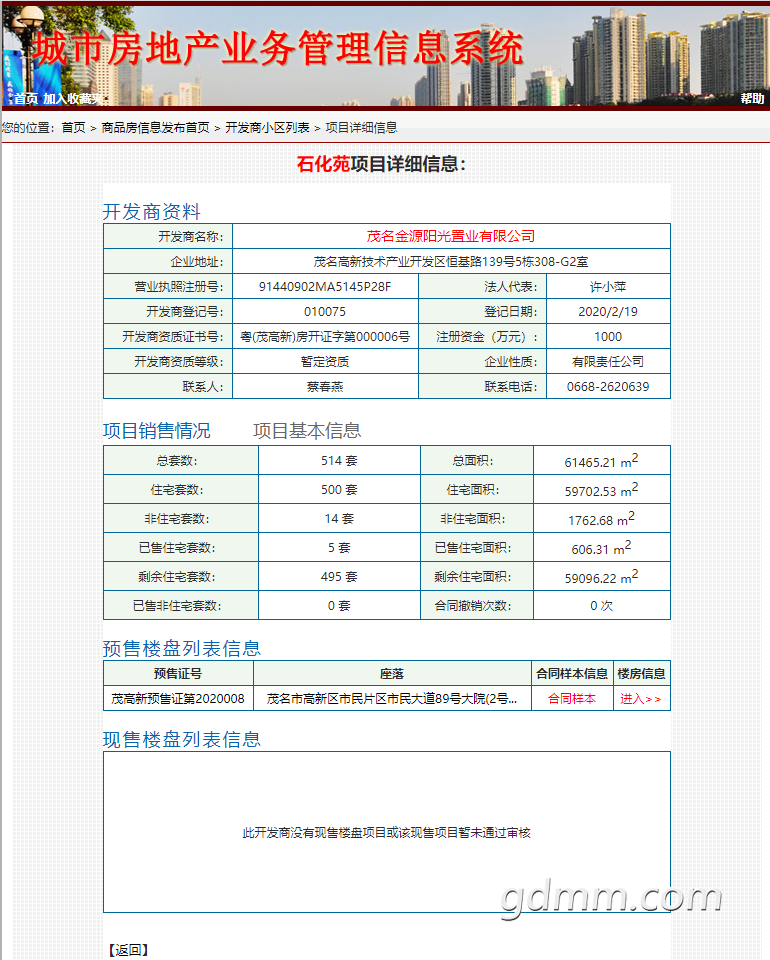
Task: Select sold residential units value 5 套
Action: [339, 547]
